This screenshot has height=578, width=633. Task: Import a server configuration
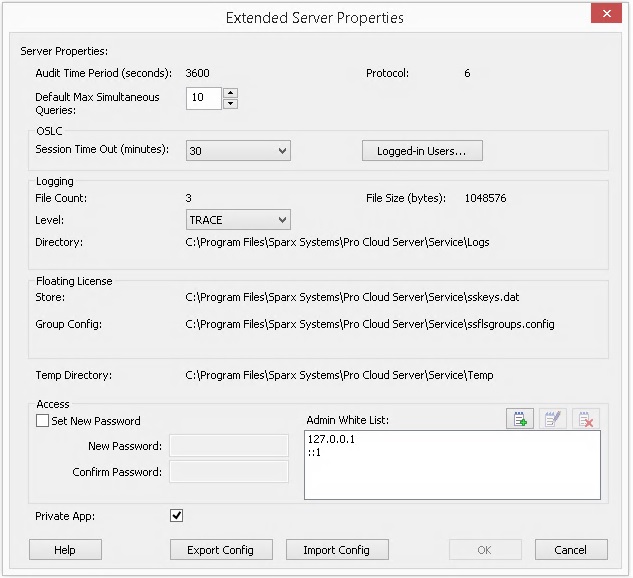(337, 550)
